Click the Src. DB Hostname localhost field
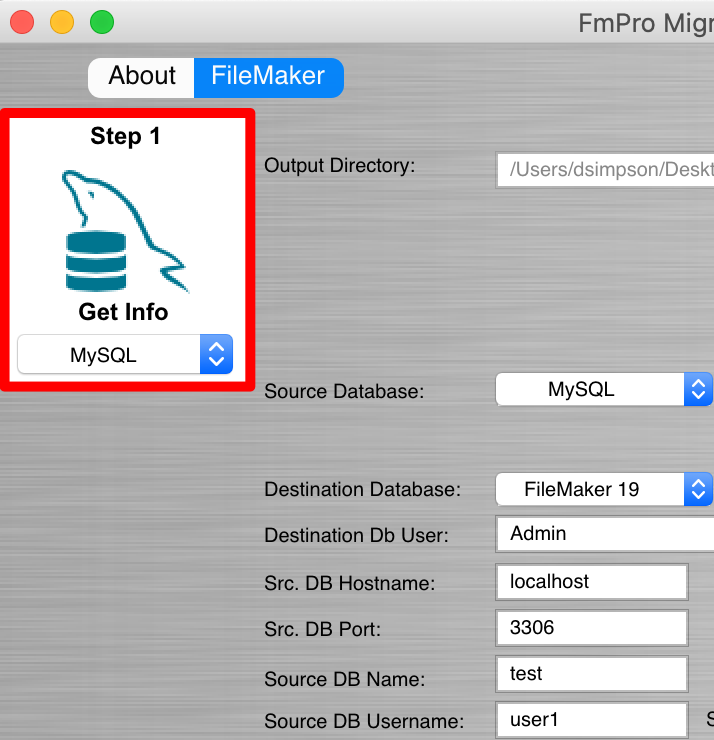 pyautogui.click(x=591, y=582)
